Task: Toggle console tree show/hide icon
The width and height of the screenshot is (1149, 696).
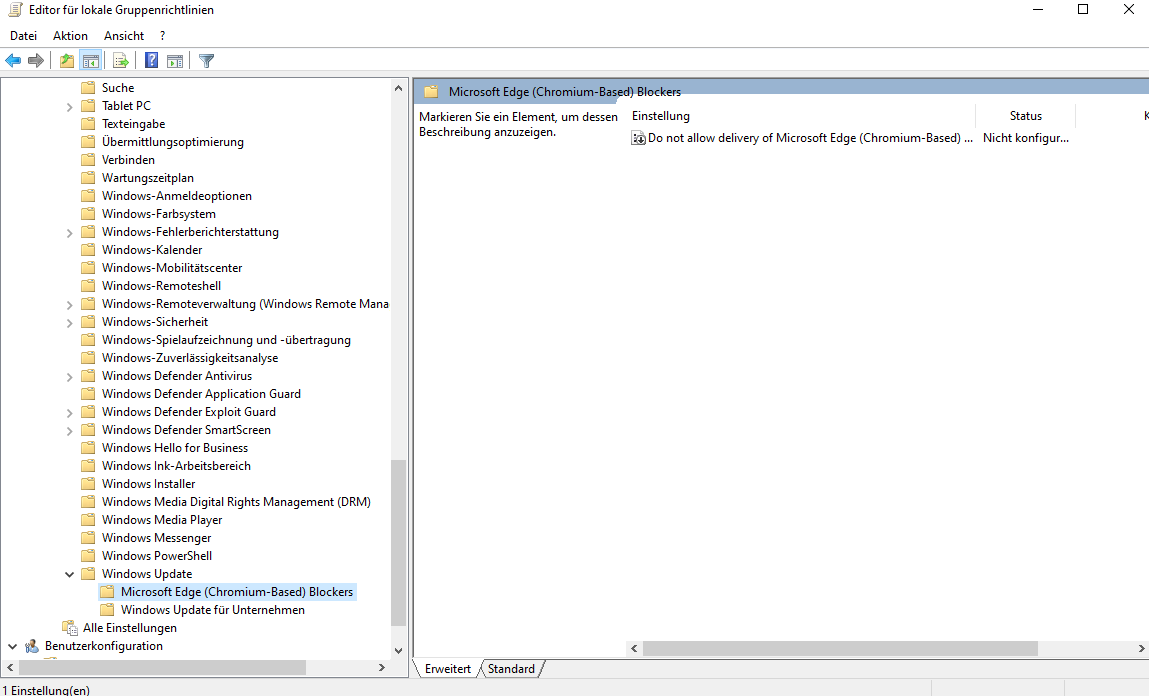Action: pos(91,61)
